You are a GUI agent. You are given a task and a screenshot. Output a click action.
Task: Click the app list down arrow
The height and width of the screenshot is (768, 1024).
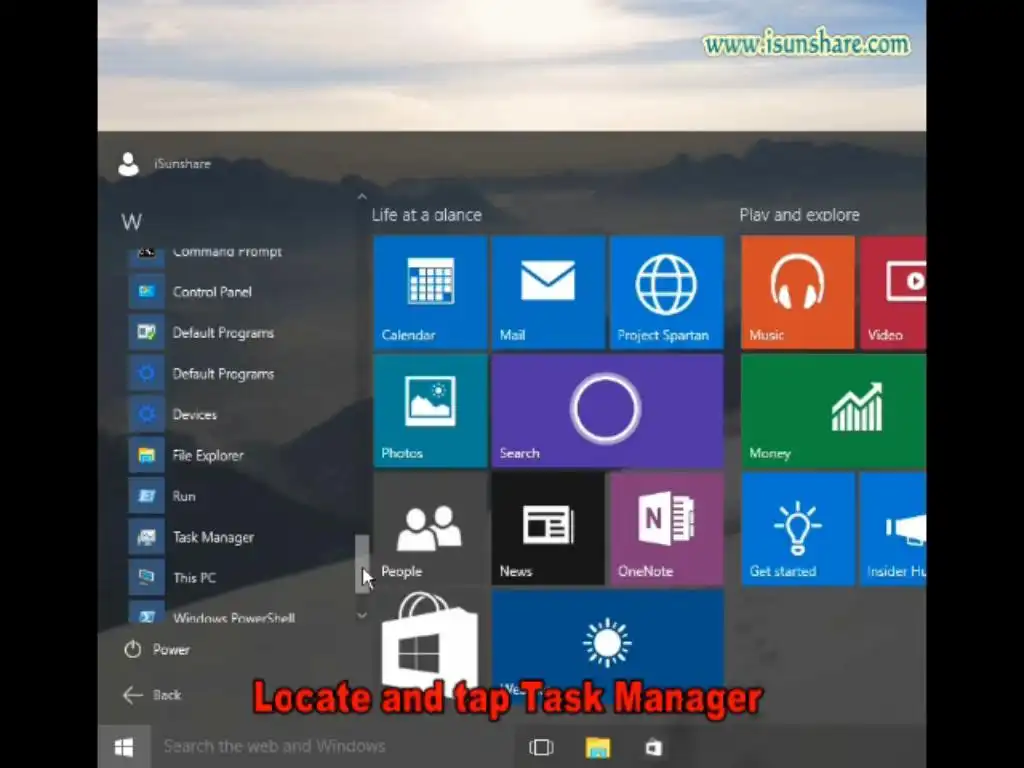362,615
